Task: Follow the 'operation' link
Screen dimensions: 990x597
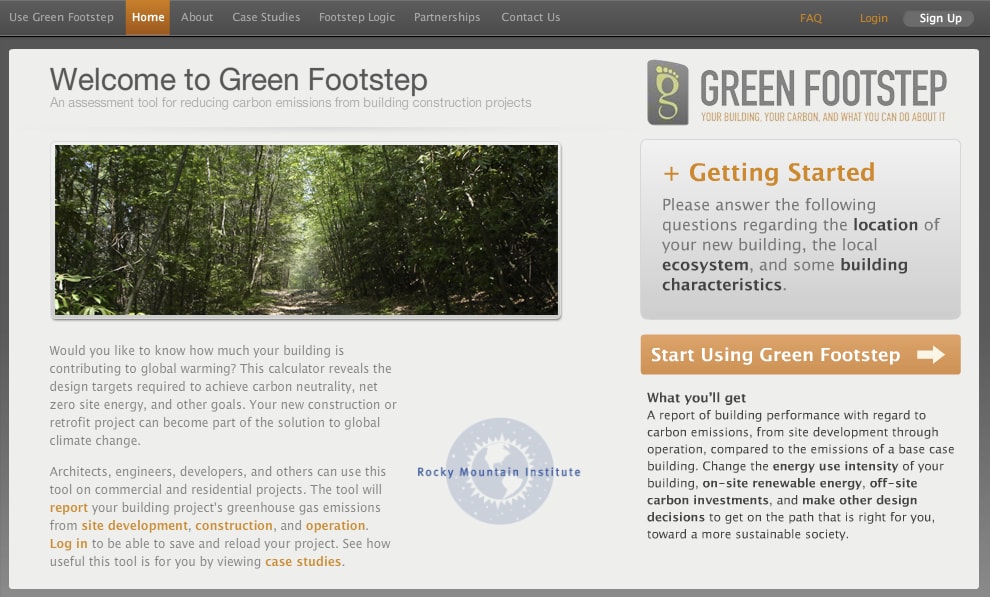Action: (335, 525)
